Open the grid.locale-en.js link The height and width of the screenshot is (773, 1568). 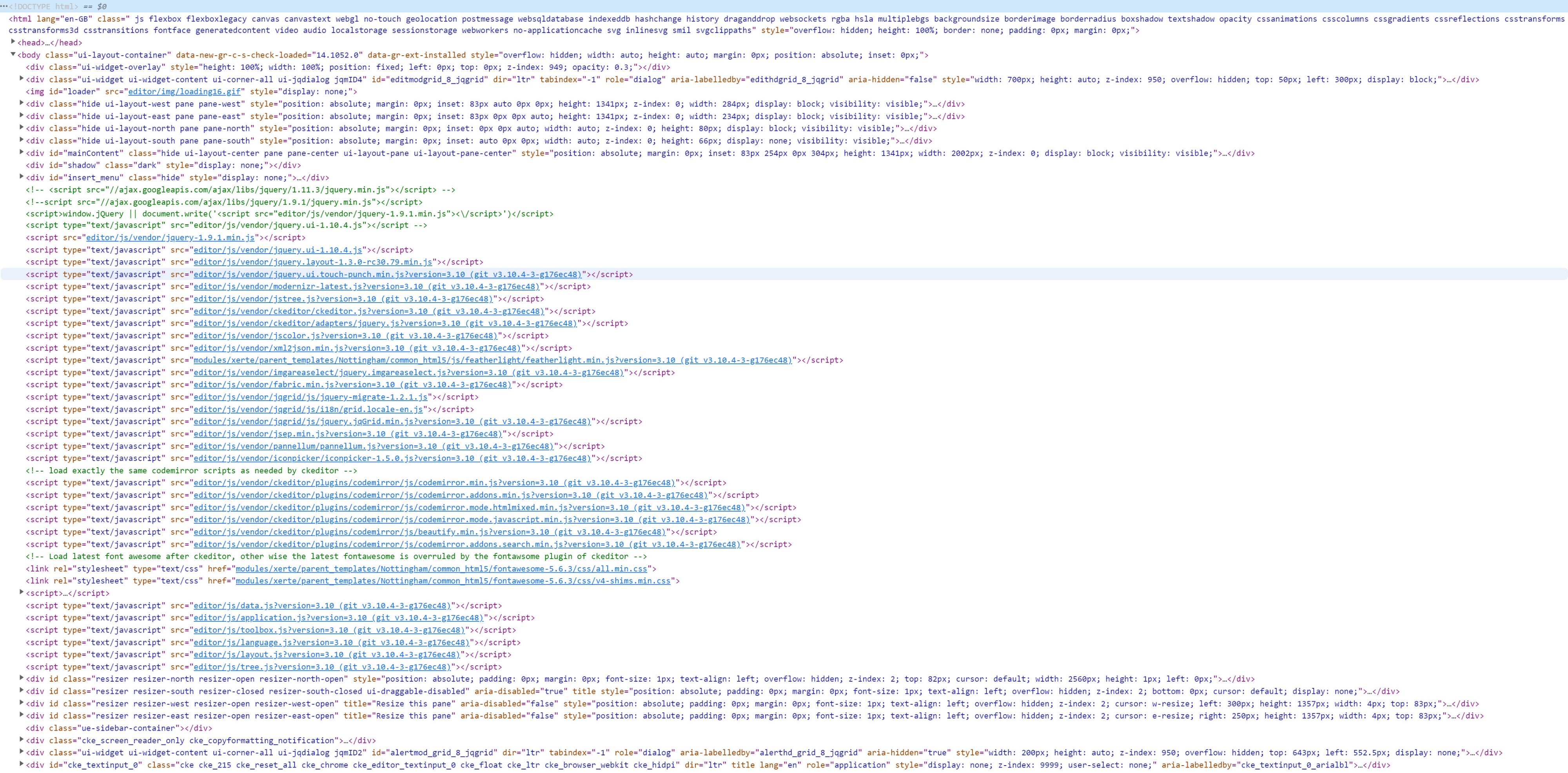(308, 409)
